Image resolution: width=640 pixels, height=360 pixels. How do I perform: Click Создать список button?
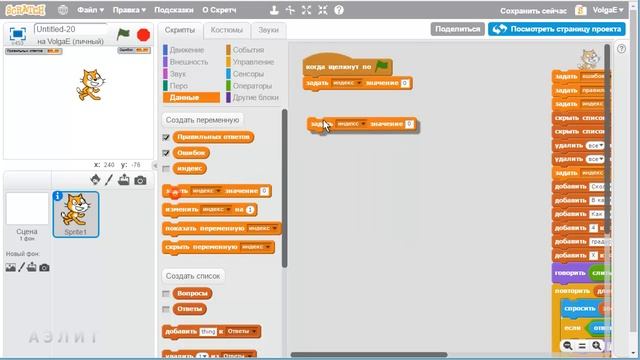click(193, 276)
